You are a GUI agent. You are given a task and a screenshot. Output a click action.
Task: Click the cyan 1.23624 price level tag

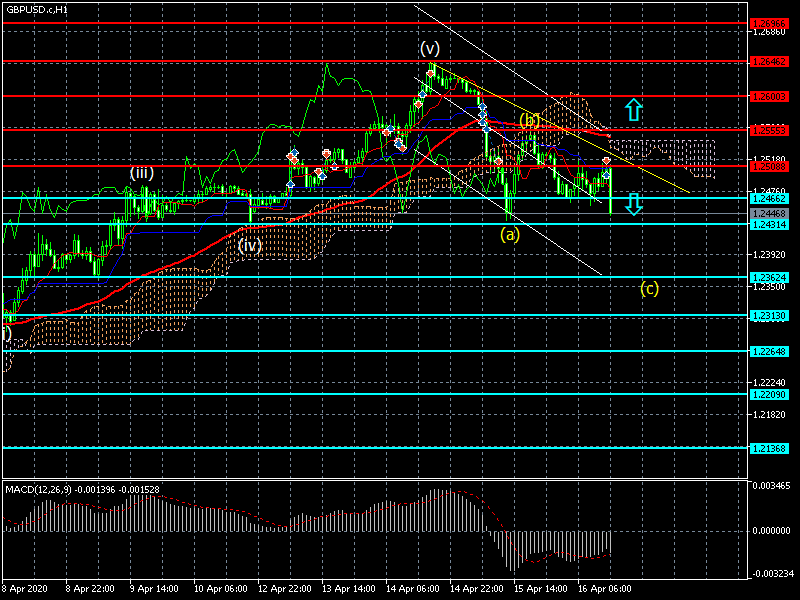(769, 278)
